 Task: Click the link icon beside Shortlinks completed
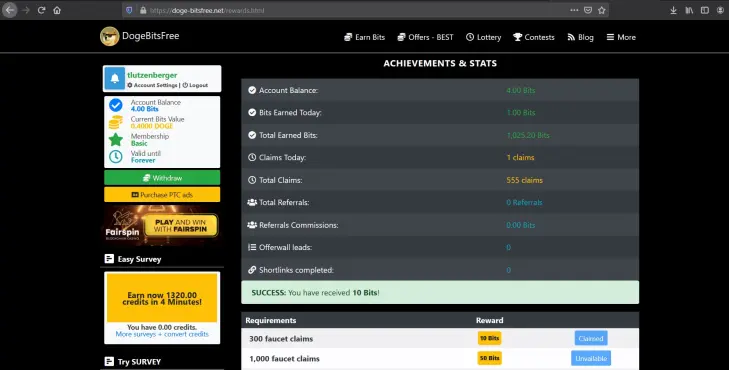252,270
